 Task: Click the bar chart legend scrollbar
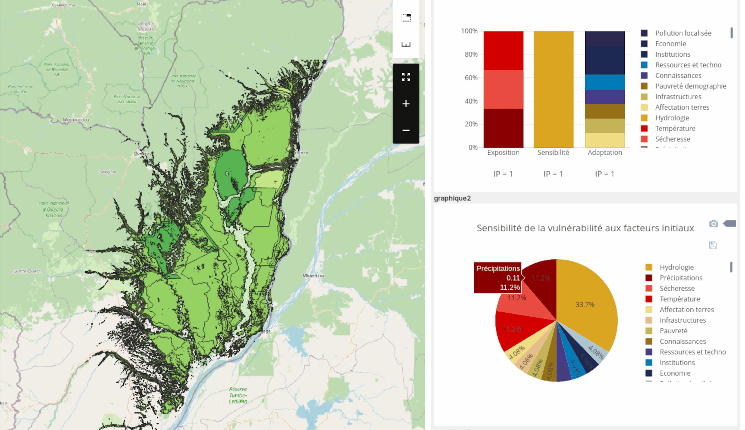732,35
